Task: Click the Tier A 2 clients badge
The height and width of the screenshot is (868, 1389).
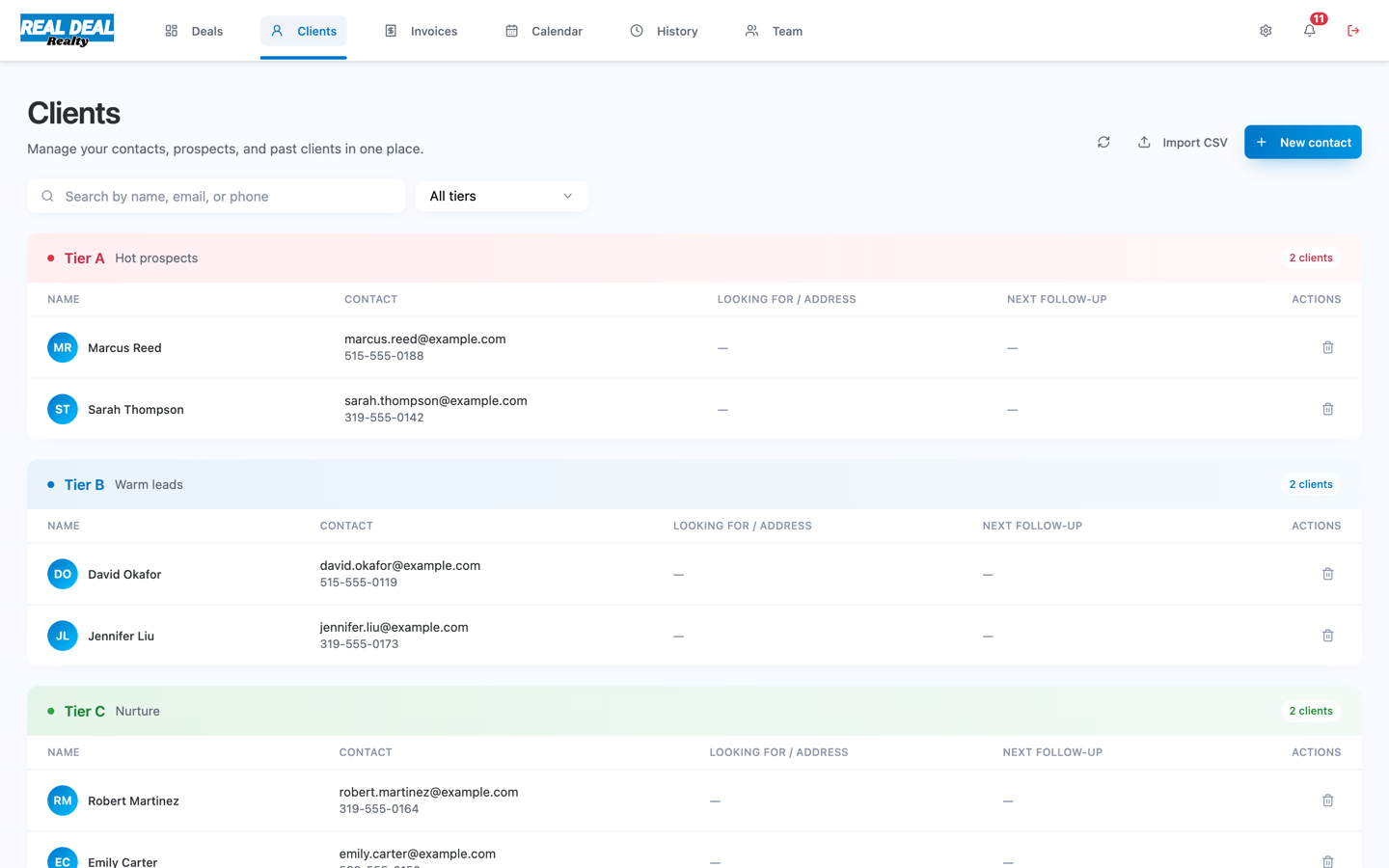Action: tap(1311, 258)
